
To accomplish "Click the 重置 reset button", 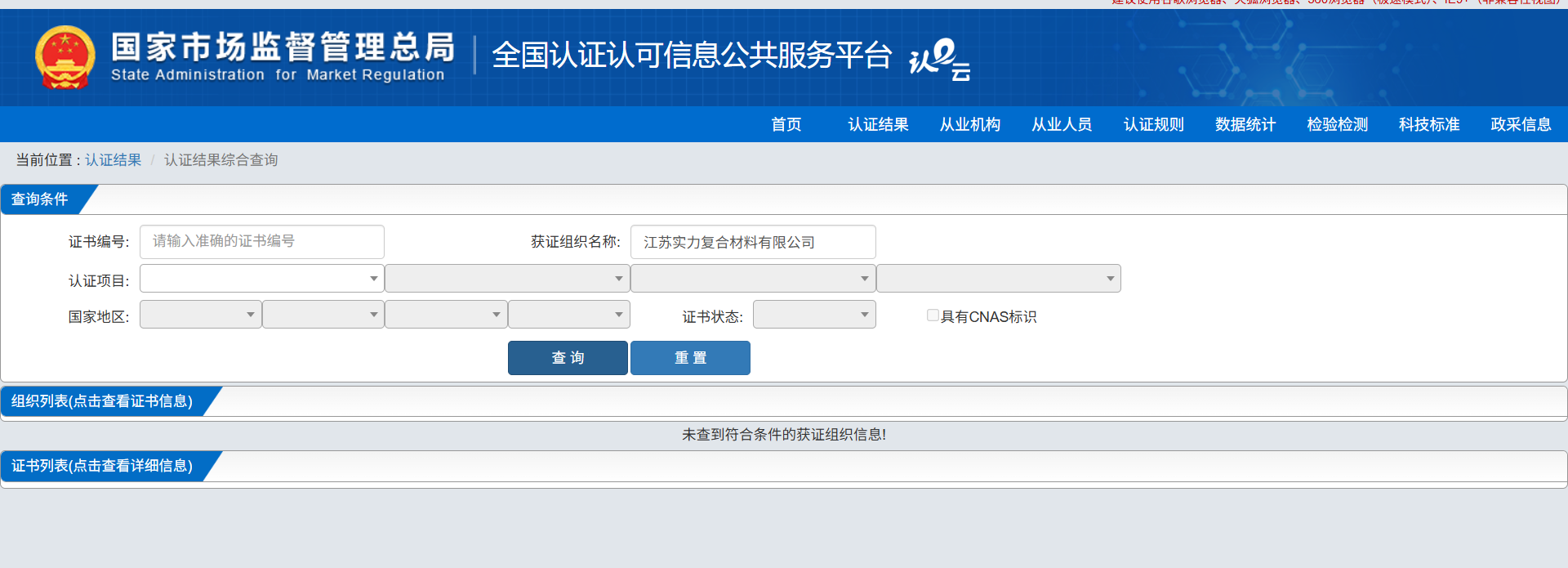I will tap(690, 358).
